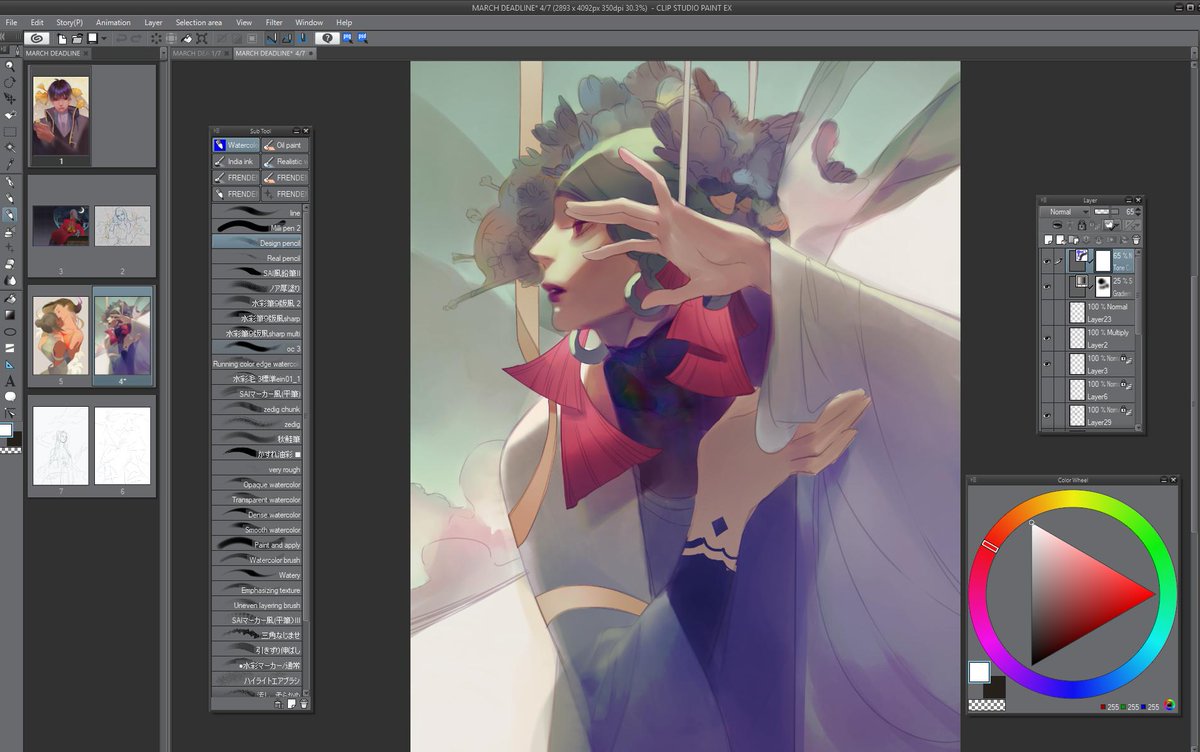1200x752 pixels.
Task: Open page 1 thumbnail in story panel
Action: 61,115
